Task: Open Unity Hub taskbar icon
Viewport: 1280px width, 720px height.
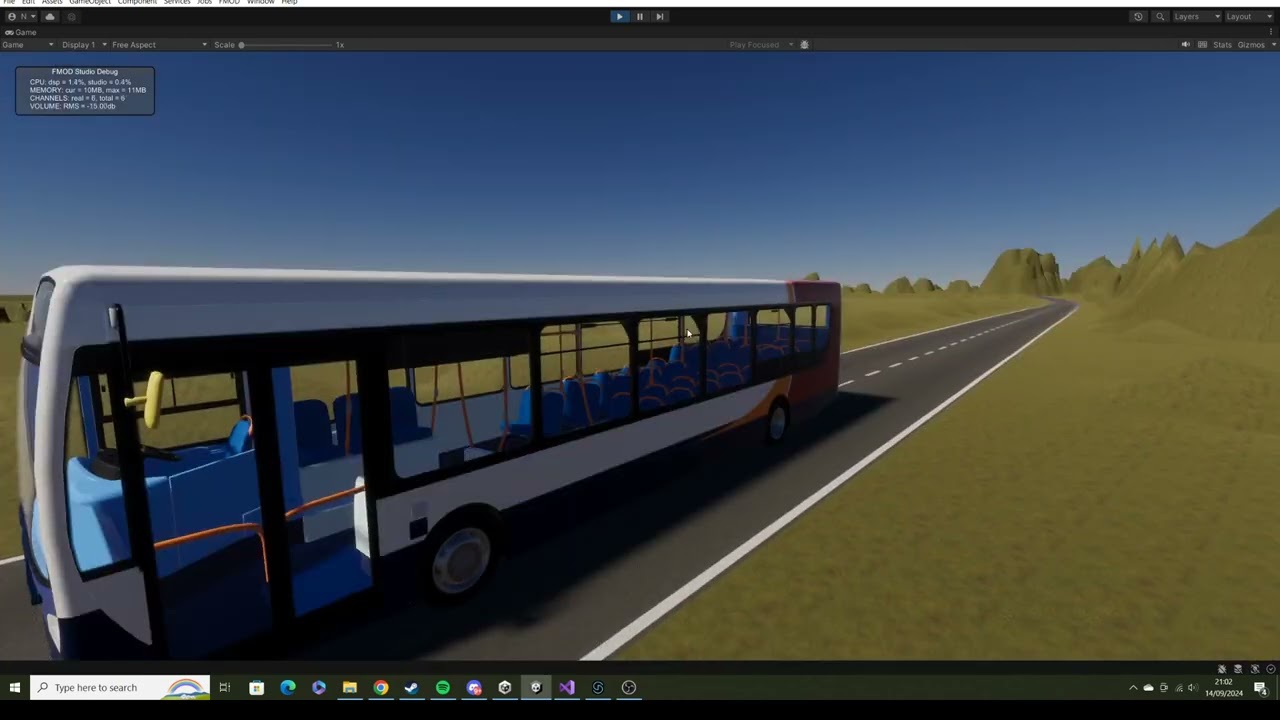Action: pyautogui.click(x=505, y=688)
